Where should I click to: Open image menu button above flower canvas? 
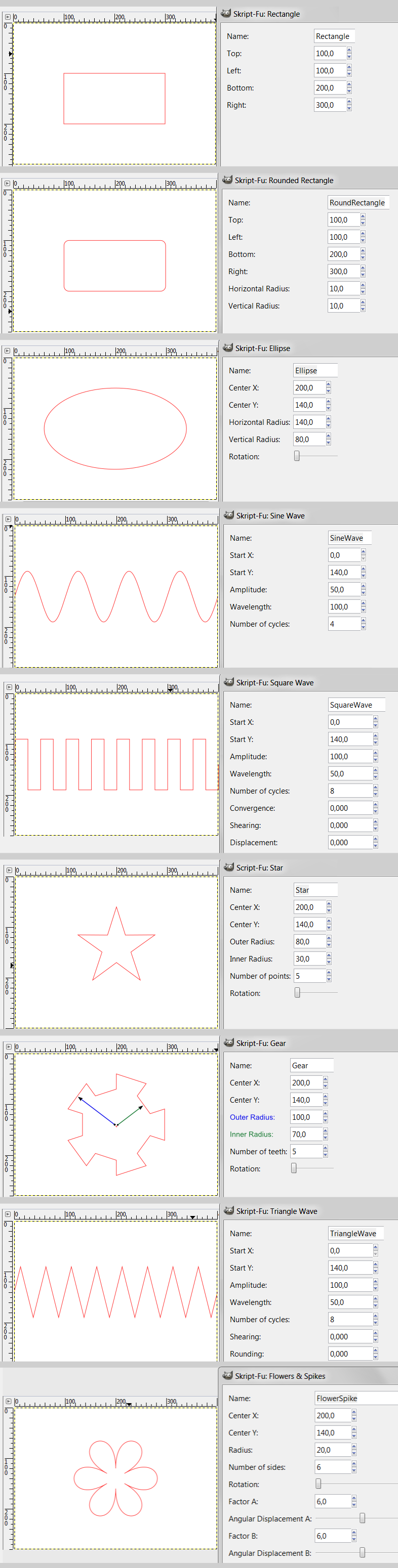pos(9,1401)
